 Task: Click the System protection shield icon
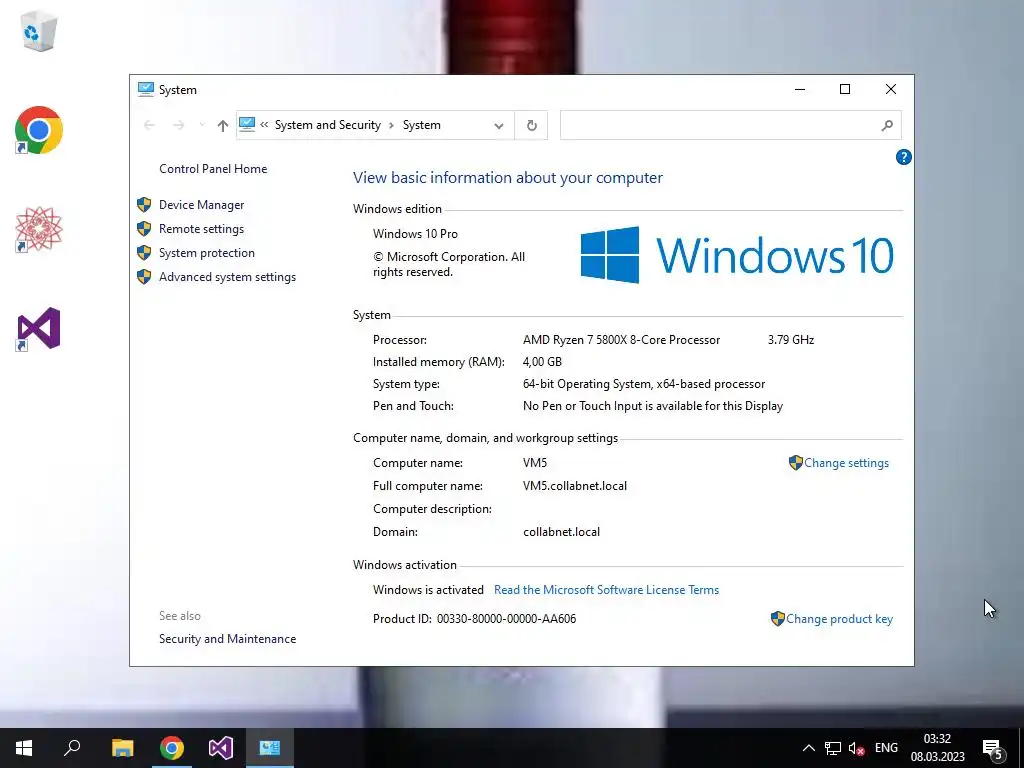[x=144, y=253]
